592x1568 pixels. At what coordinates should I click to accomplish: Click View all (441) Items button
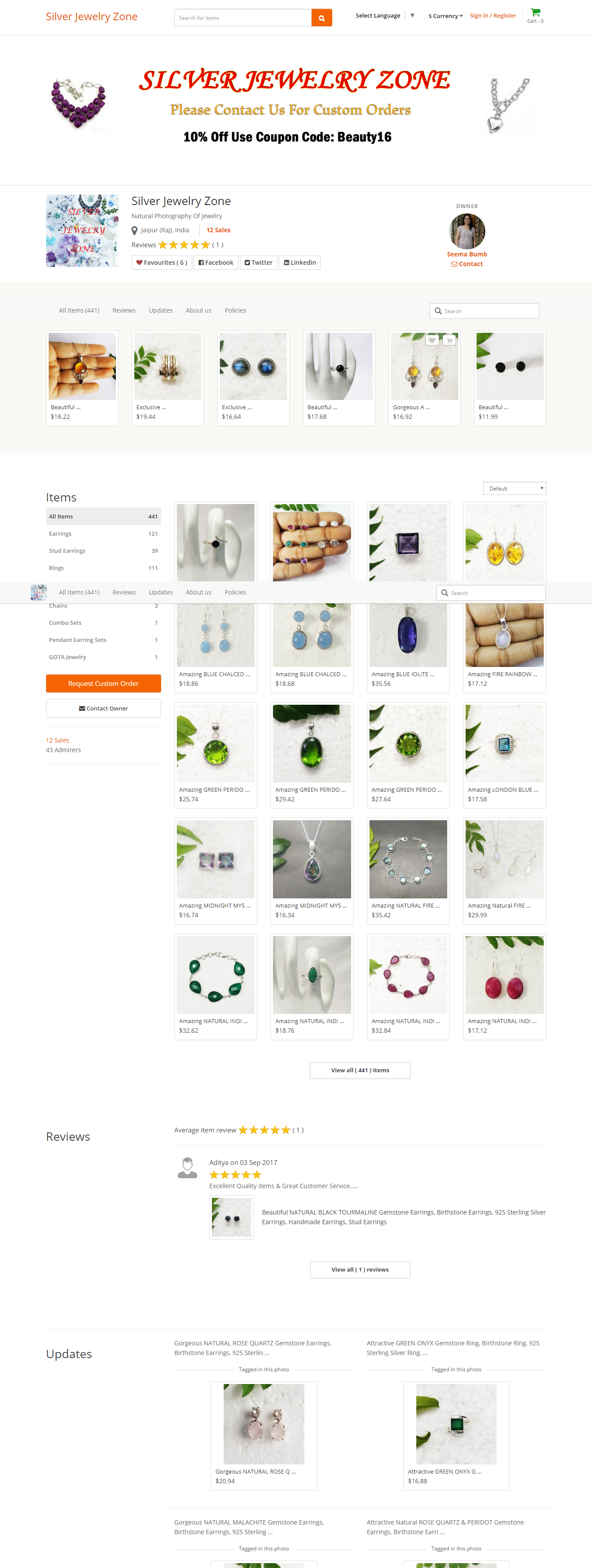pyautogui.click(x=360, y=1070)
